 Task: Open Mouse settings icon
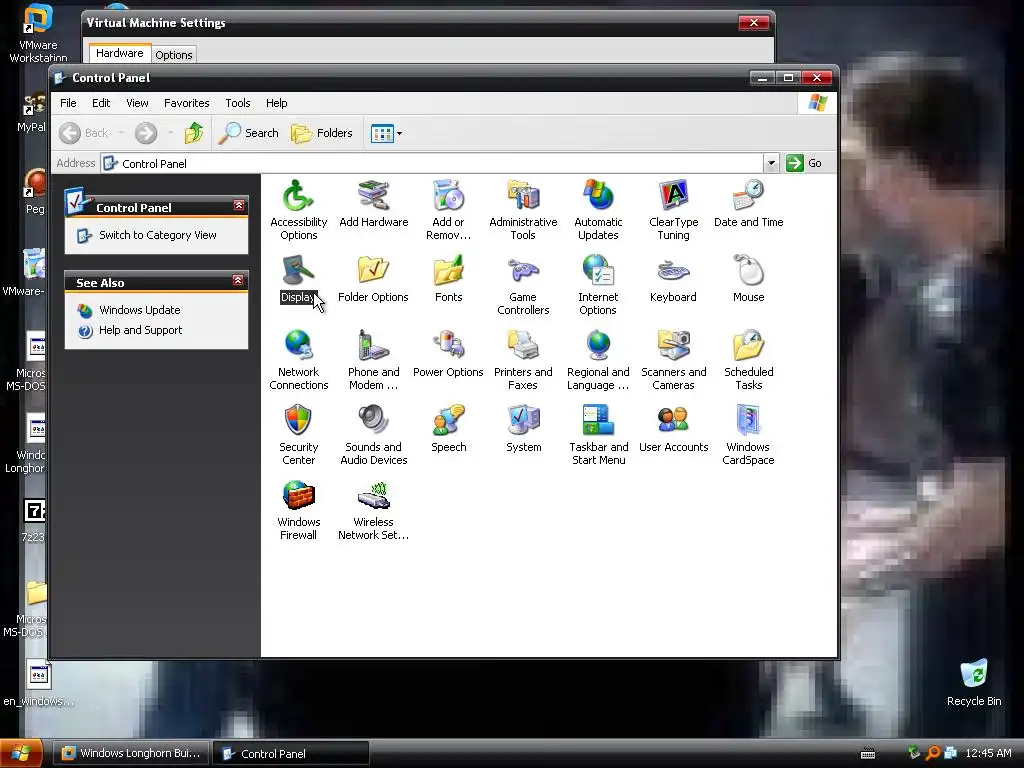click(748, 279)
